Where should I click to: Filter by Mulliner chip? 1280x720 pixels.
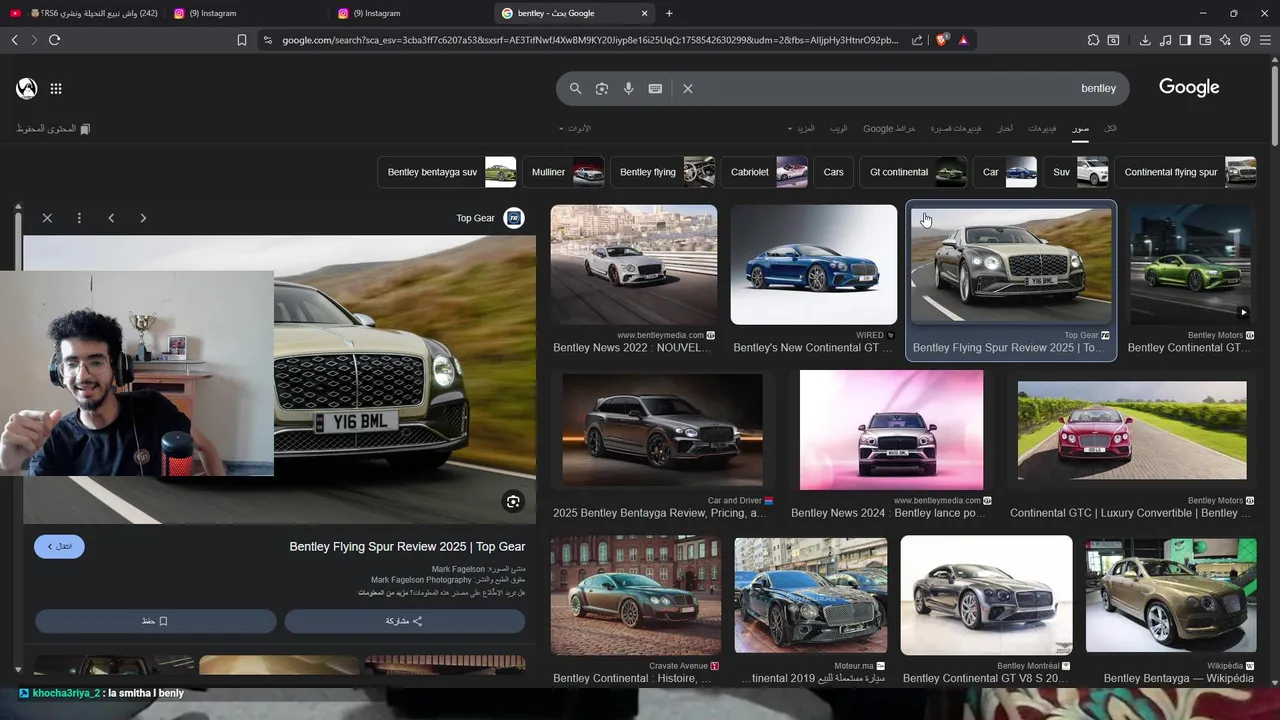pos(563,172)
